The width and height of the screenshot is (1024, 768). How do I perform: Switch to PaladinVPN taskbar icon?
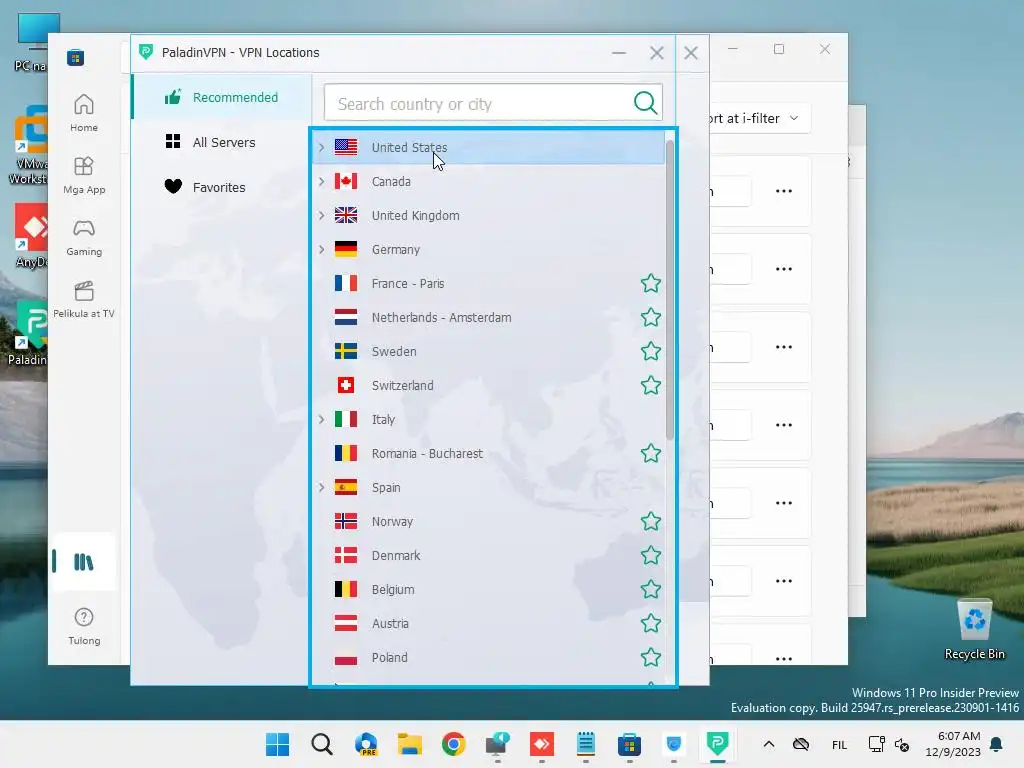coord(717,744)
